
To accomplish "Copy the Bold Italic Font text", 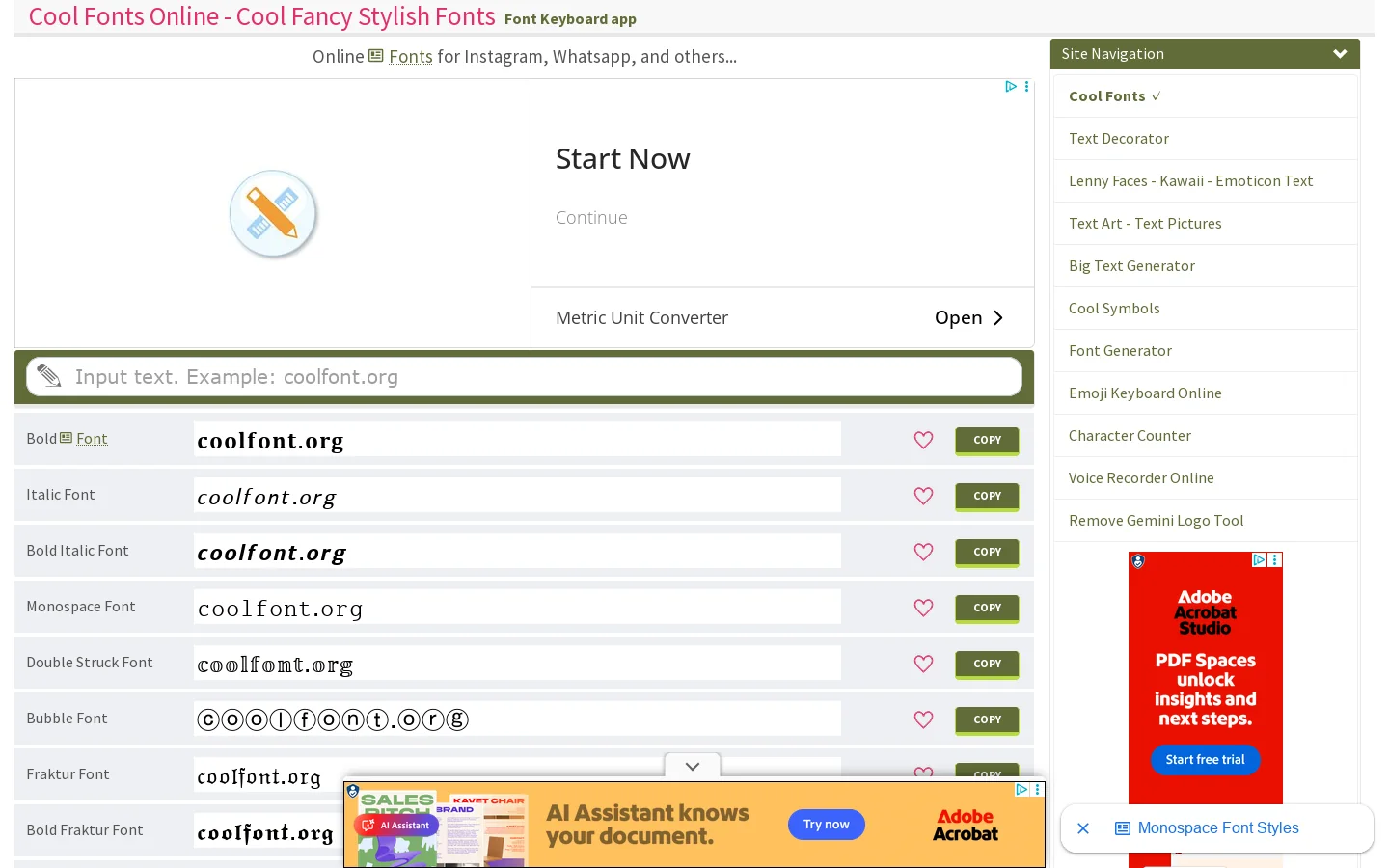I will tap(987, 552).
